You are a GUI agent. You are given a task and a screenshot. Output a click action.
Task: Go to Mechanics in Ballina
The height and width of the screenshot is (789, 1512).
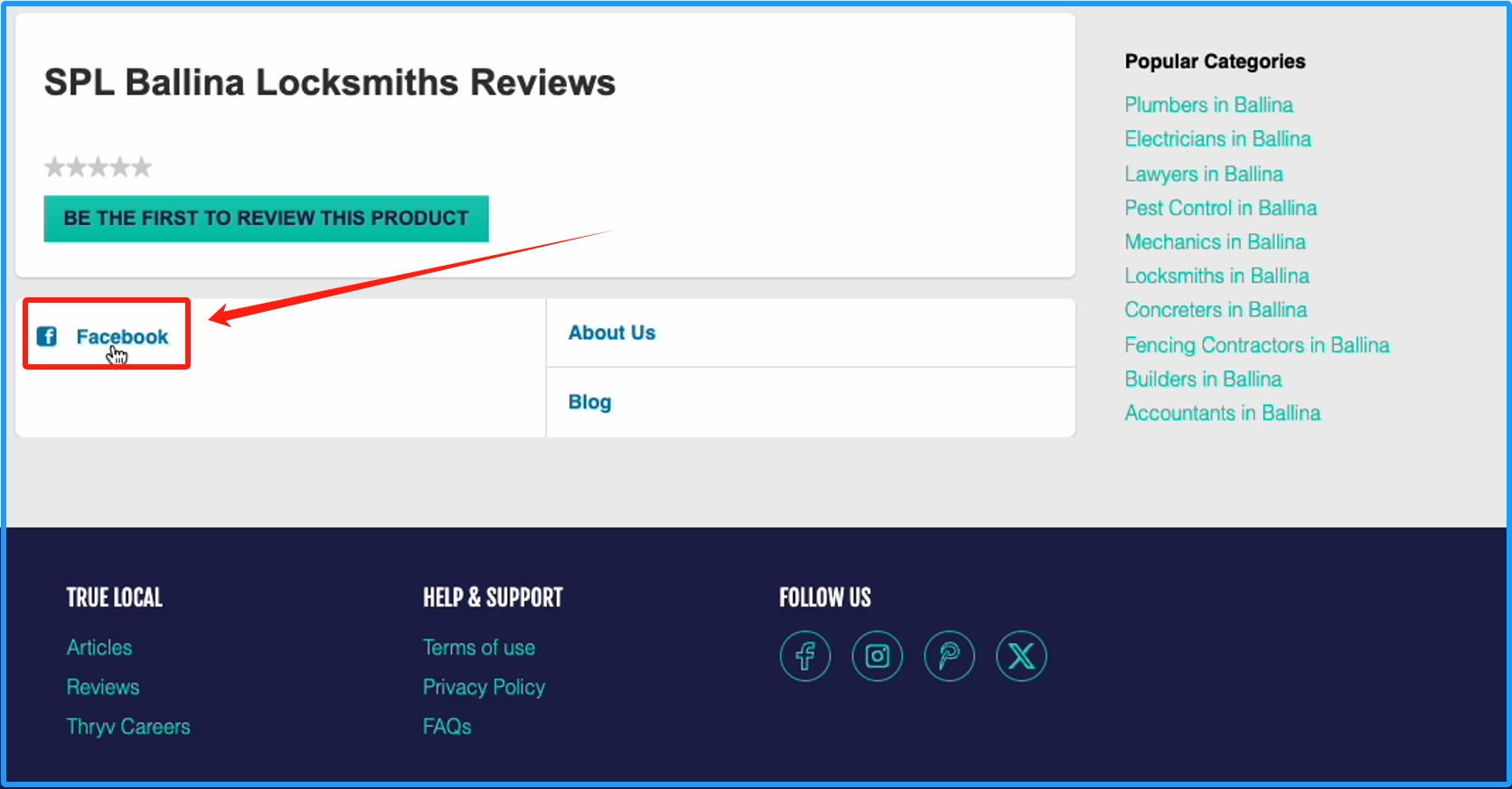tap(1215, 242)
